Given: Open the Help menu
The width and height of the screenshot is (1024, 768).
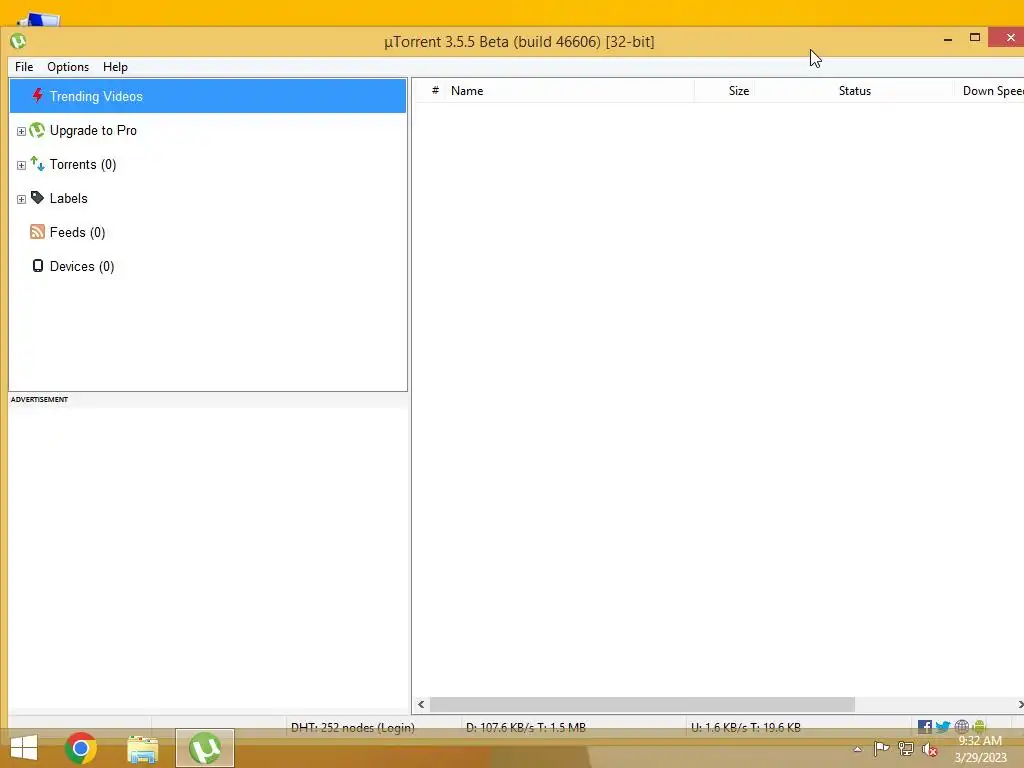Looking at the screenshot, I should (x=115, y=67).
